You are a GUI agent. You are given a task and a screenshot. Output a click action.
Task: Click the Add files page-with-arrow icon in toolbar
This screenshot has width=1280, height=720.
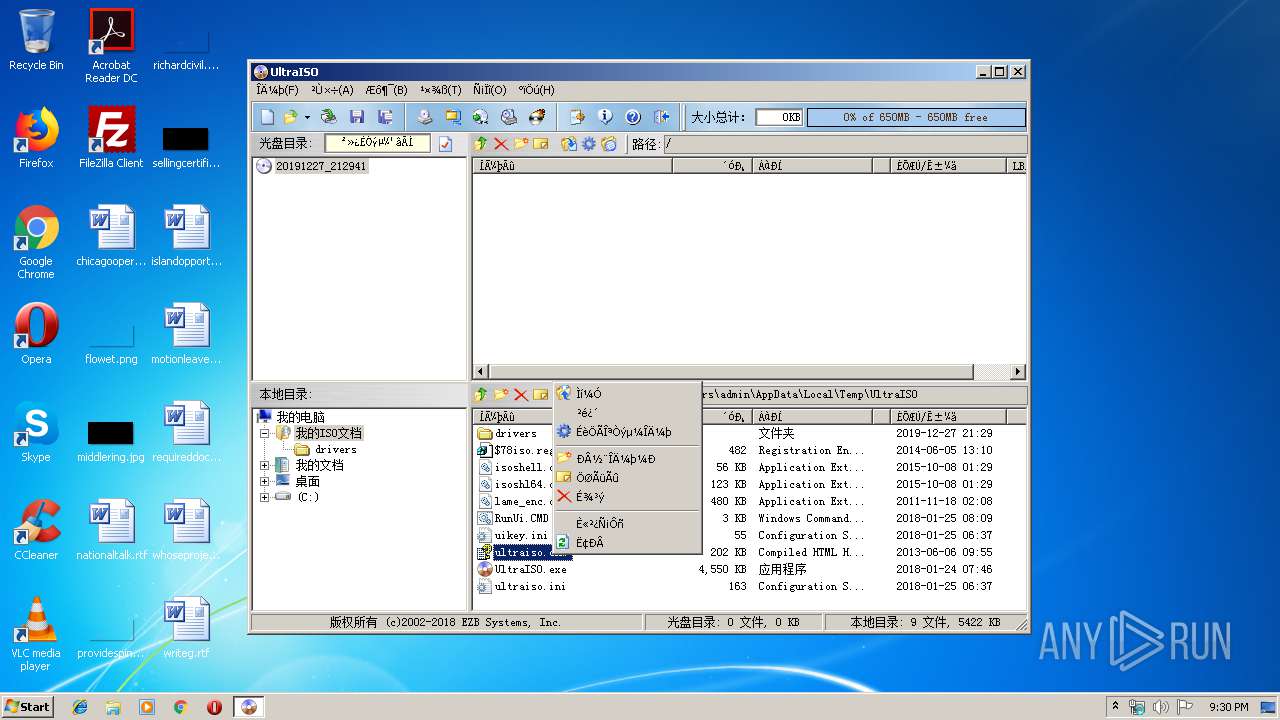[x=577, y=117]
